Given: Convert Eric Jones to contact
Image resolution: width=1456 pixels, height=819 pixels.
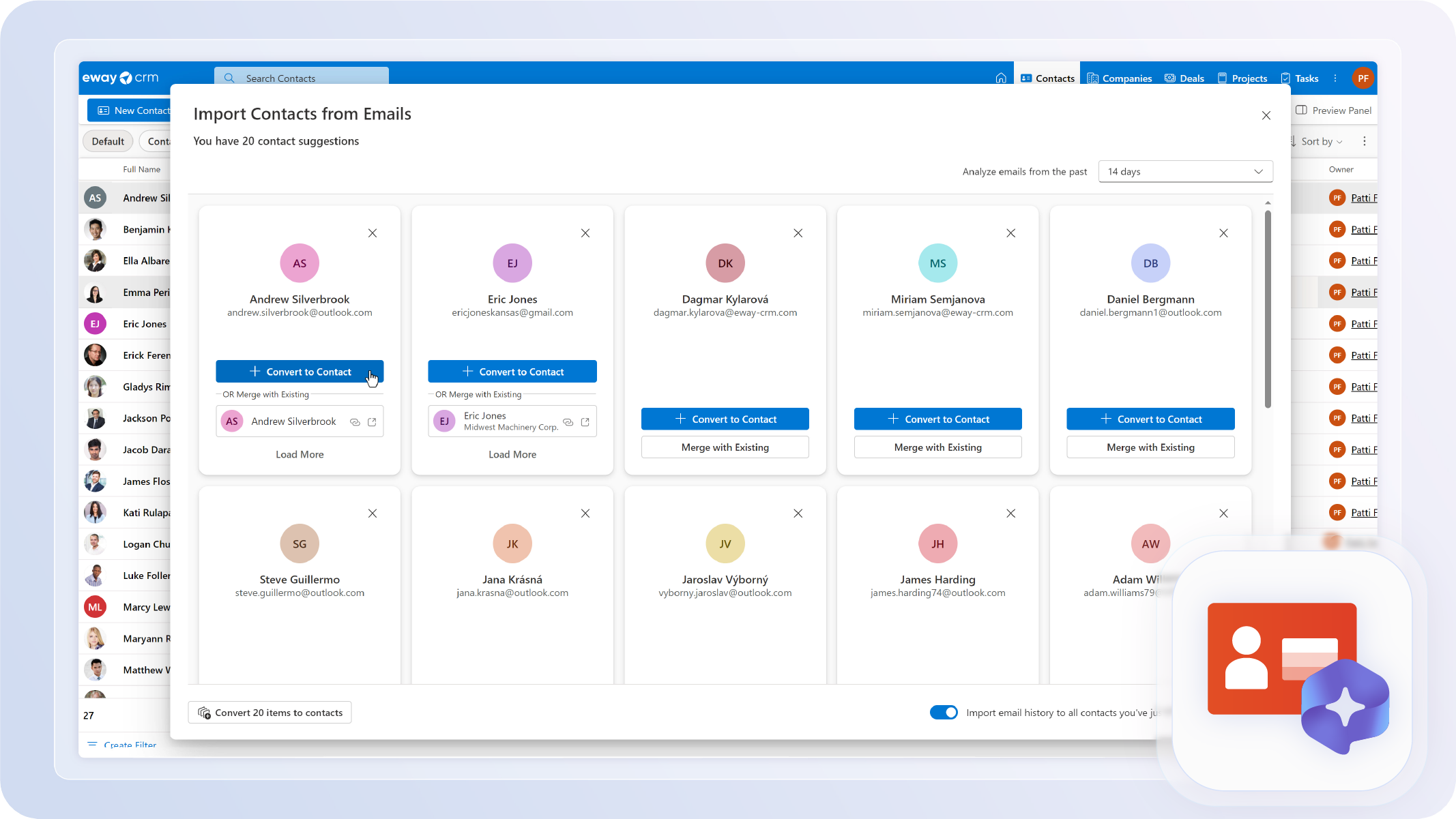Looking at the screenshot, I should tap(512, 372).
